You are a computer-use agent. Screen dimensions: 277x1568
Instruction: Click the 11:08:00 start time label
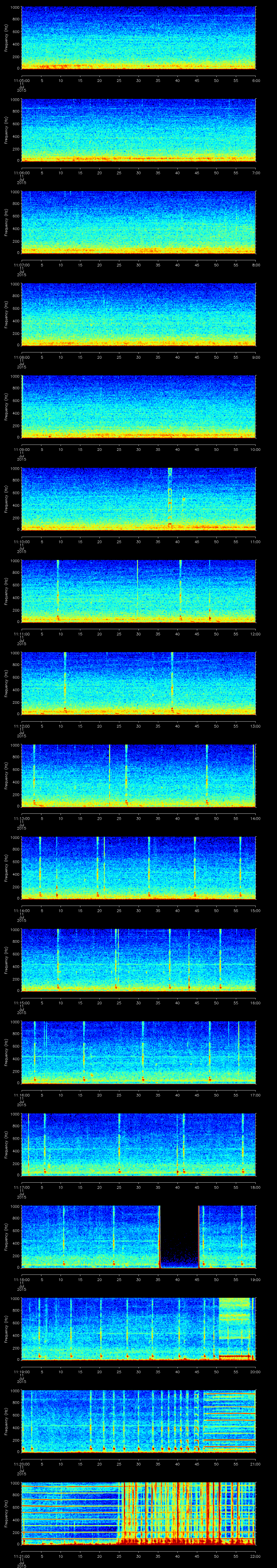pyautogui.click(x=21, y=357)
